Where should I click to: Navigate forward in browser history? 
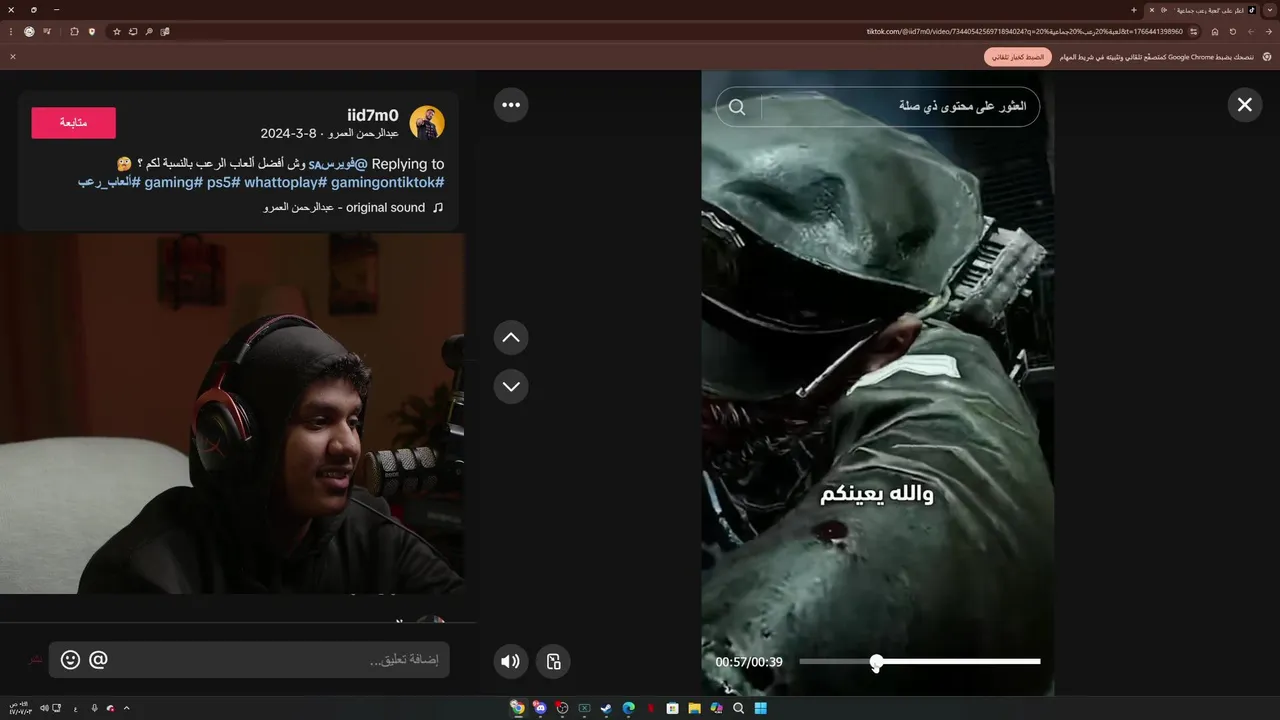[x=1250, y=31]
